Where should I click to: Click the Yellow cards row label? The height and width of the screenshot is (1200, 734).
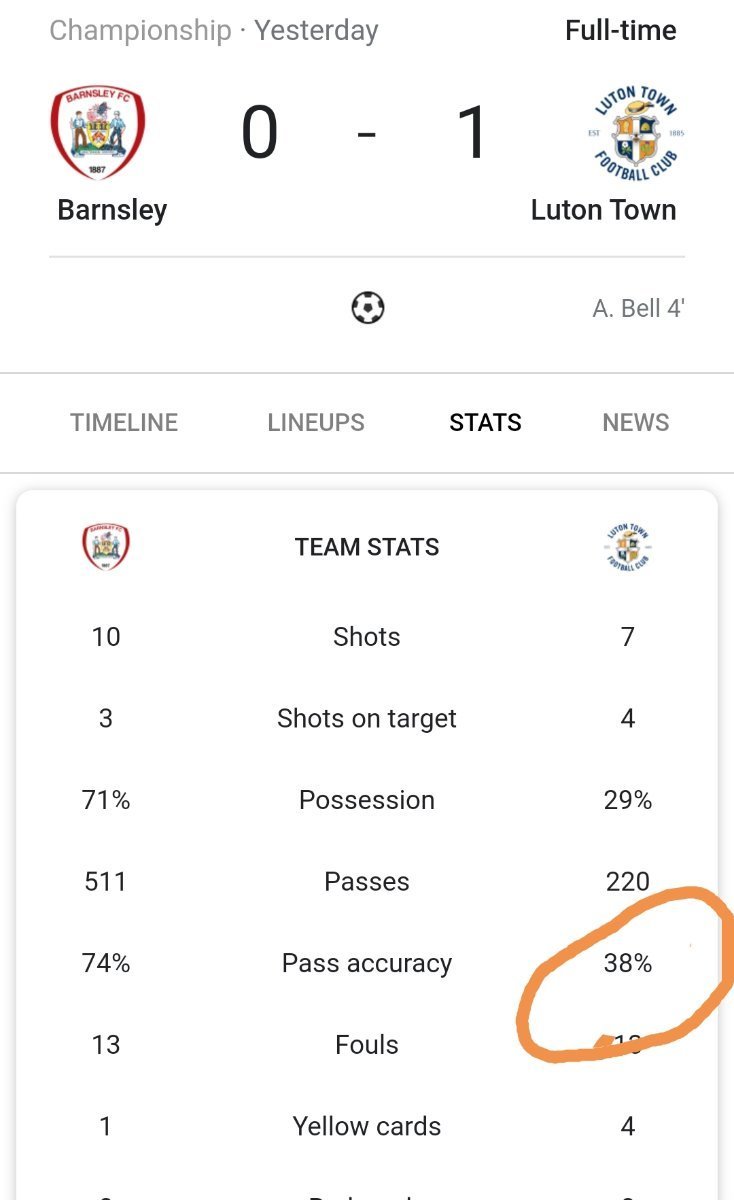(x=367, y=1126)
